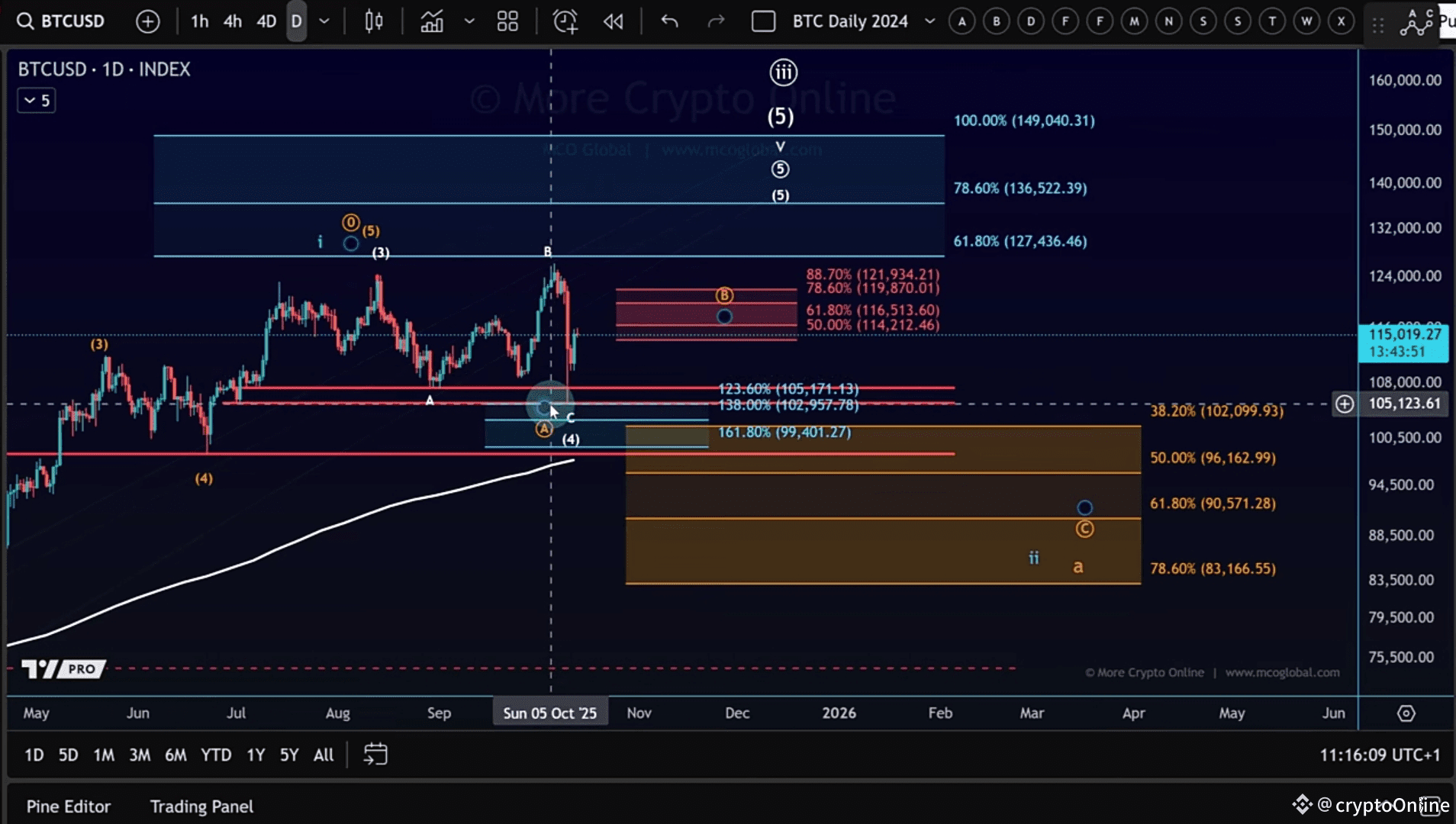
Task: Click the BTC Daily 2024 layout name
Action: tap(850, 21)
